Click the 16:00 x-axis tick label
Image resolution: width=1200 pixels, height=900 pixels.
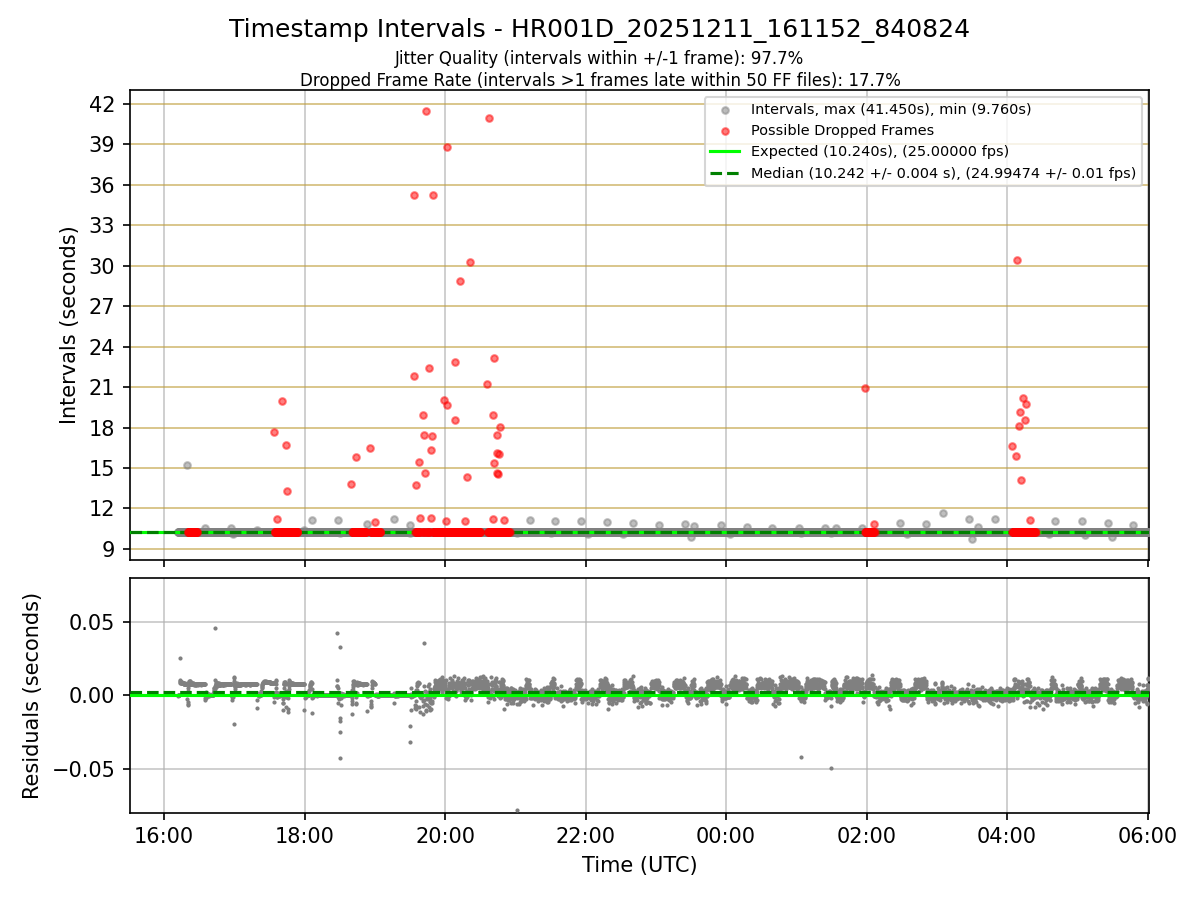(x=164, y=836)
